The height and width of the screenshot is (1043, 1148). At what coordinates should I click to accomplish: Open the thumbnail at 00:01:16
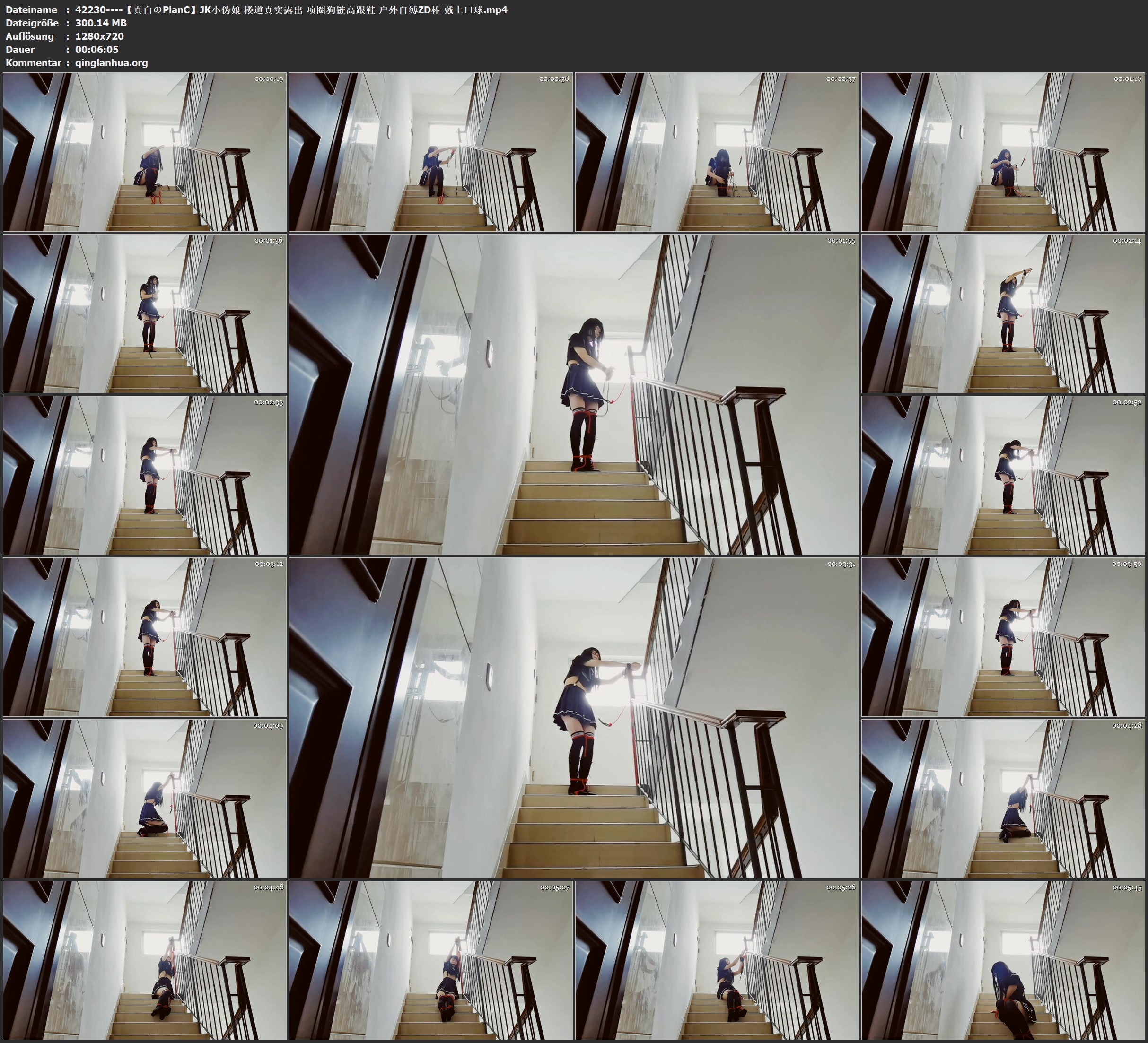pos(1003,152)
